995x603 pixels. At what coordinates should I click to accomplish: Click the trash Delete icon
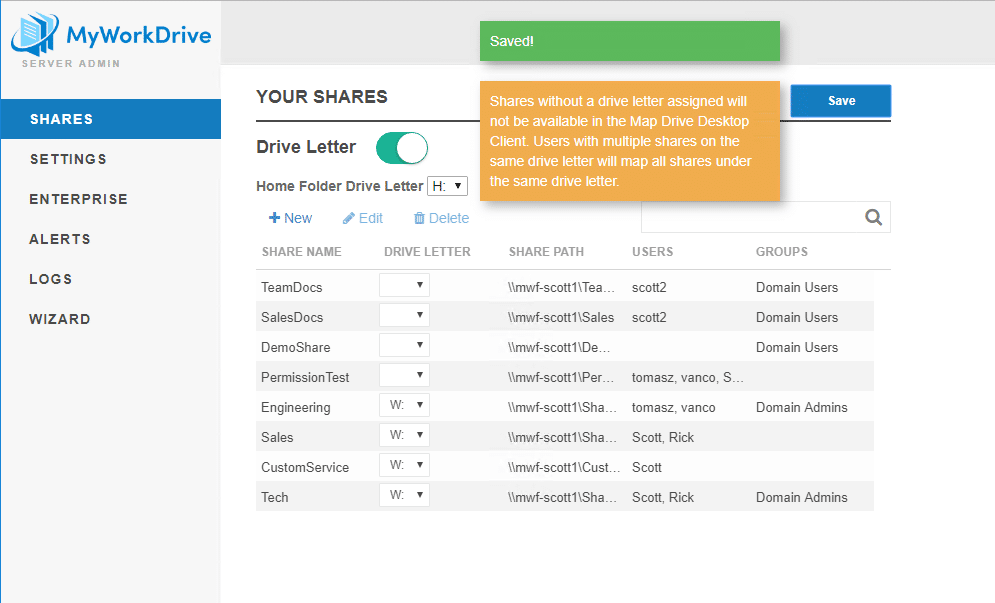[x=419, y=218]
